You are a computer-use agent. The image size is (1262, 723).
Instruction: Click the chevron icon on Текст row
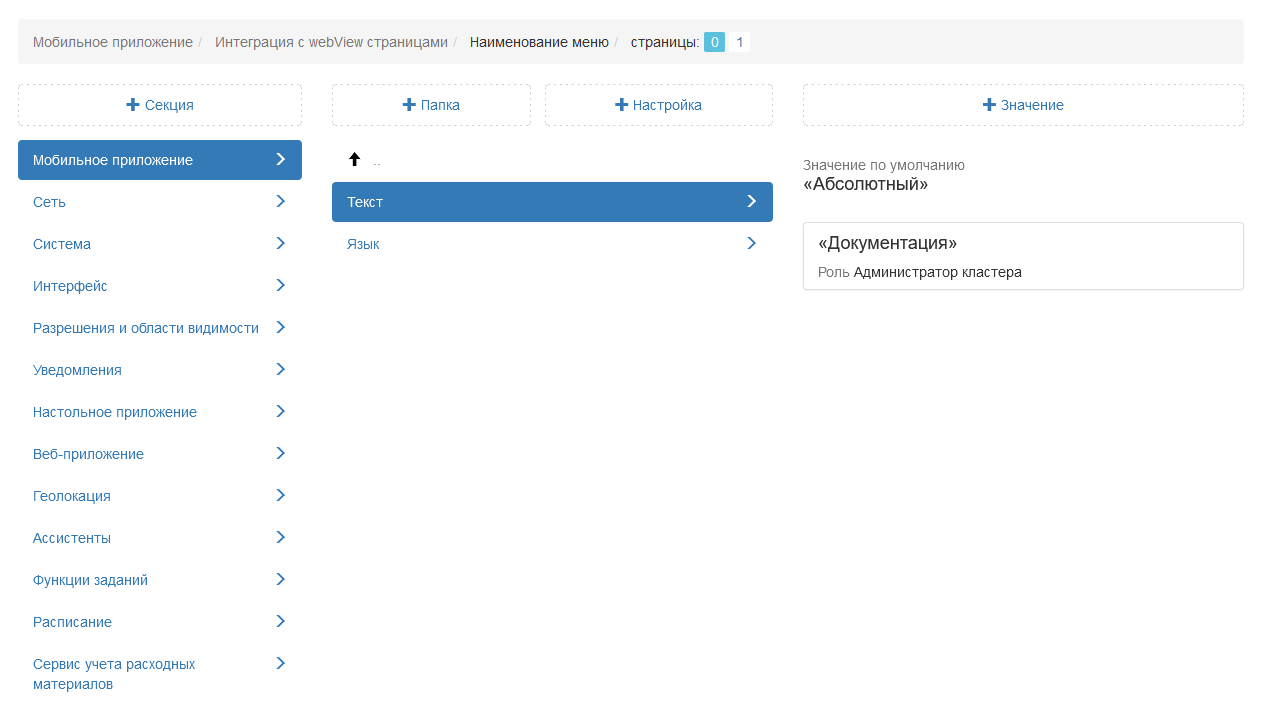coord(752,202)
